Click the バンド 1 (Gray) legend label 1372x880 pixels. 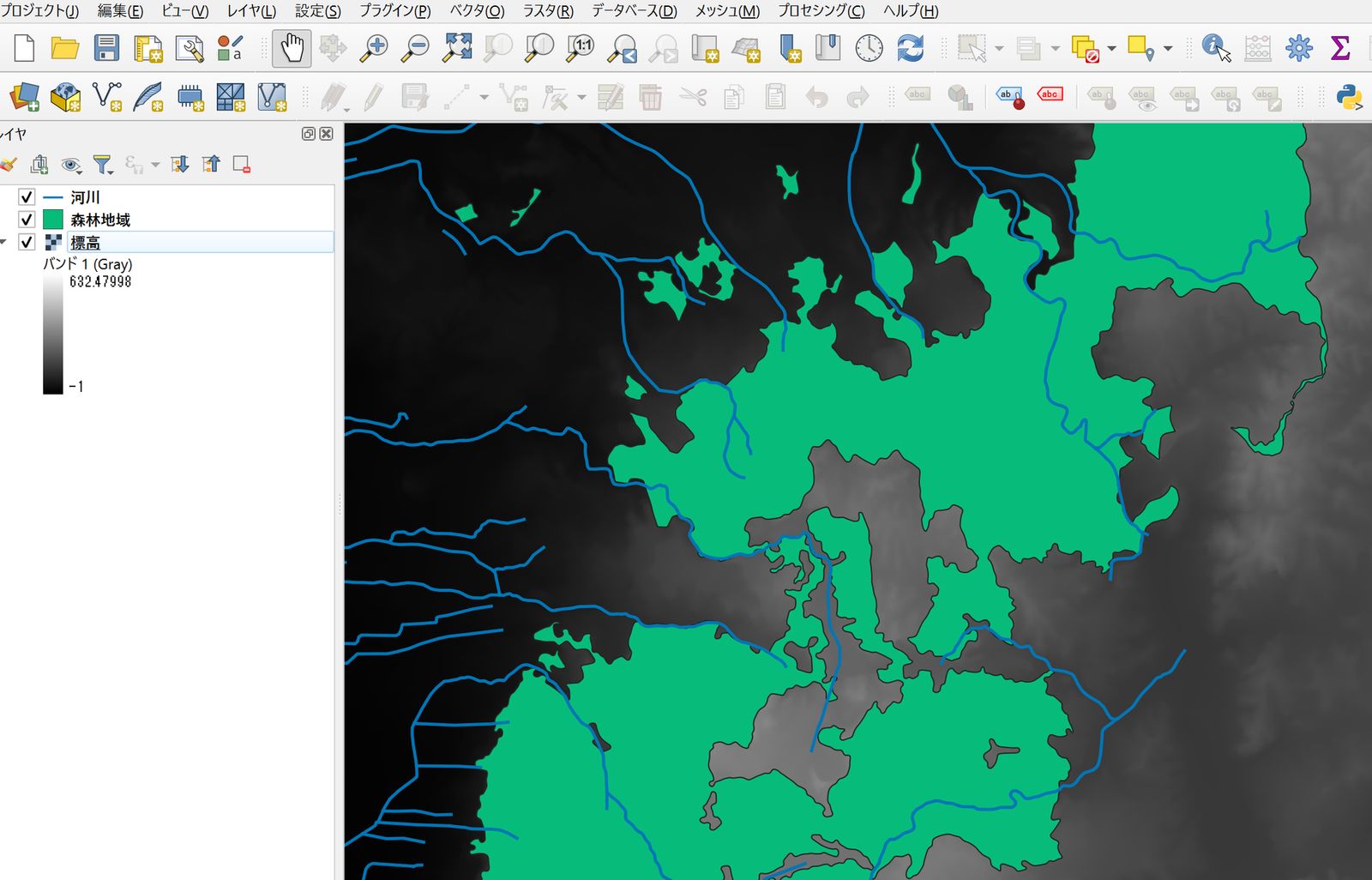87,264
